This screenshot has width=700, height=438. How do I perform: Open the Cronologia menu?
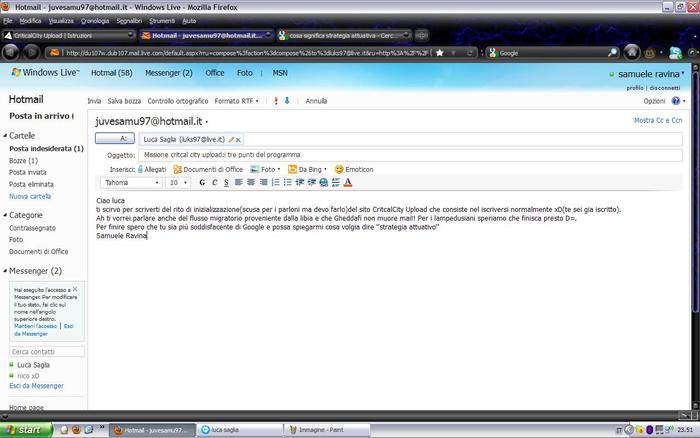coord(95,21)
